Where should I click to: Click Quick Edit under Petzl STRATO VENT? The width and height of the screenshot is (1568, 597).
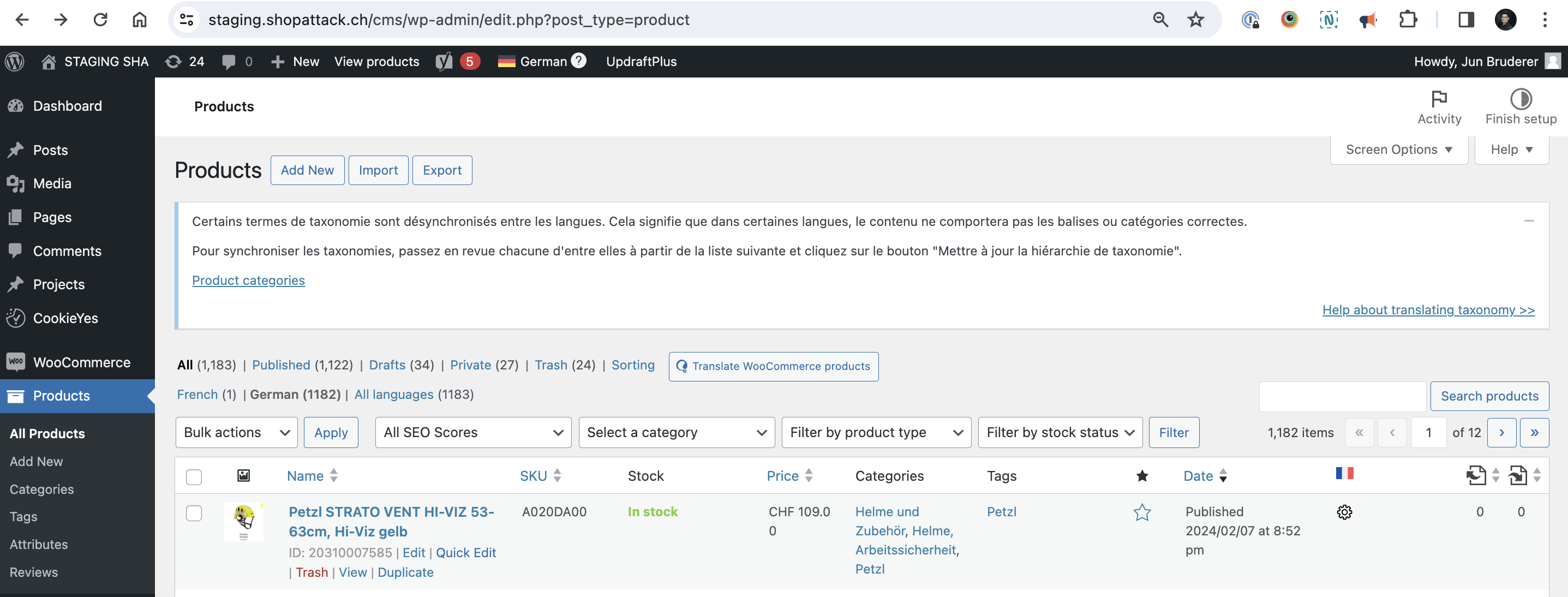(x=465, y=553)
